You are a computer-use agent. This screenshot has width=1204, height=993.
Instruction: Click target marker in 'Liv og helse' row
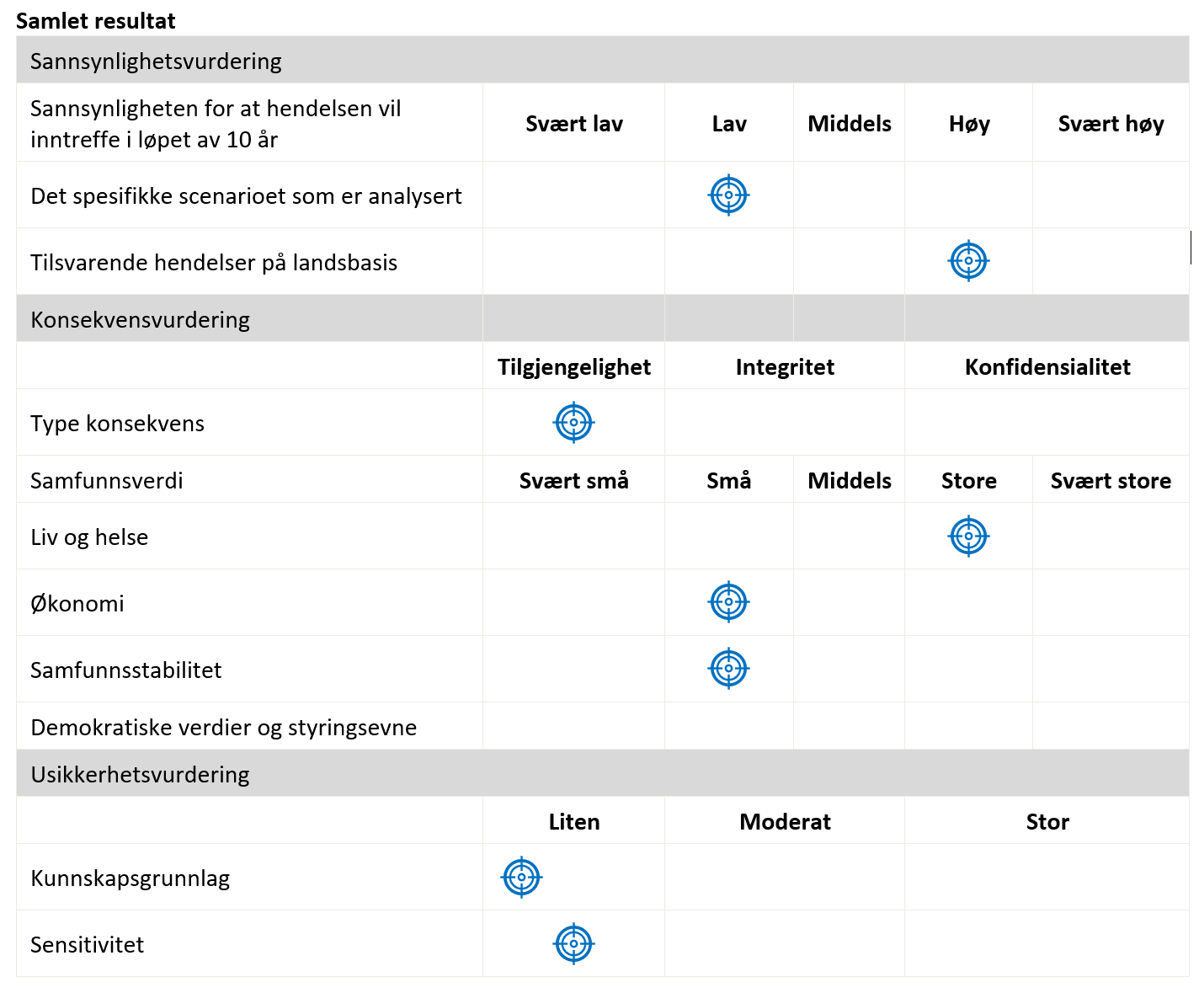968,537
